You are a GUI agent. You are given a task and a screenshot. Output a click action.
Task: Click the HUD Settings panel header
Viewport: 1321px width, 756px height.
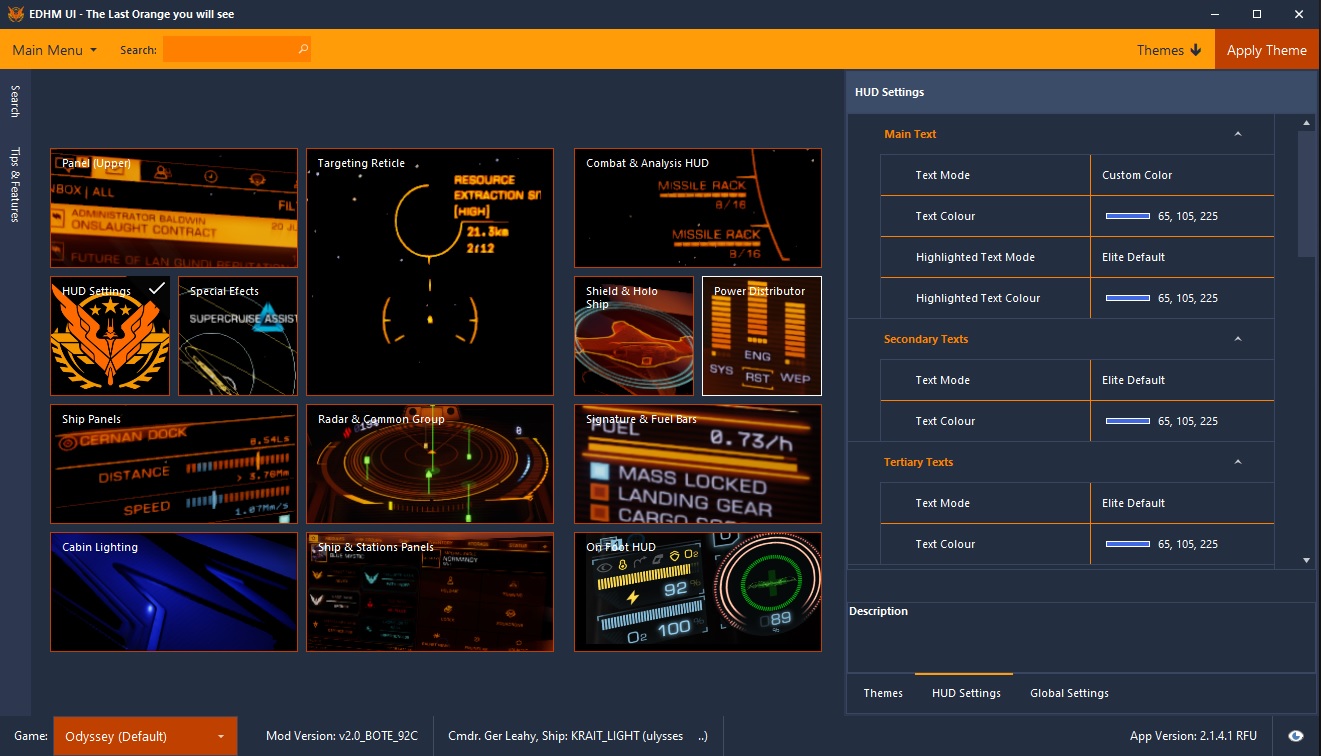point(1080,92)
